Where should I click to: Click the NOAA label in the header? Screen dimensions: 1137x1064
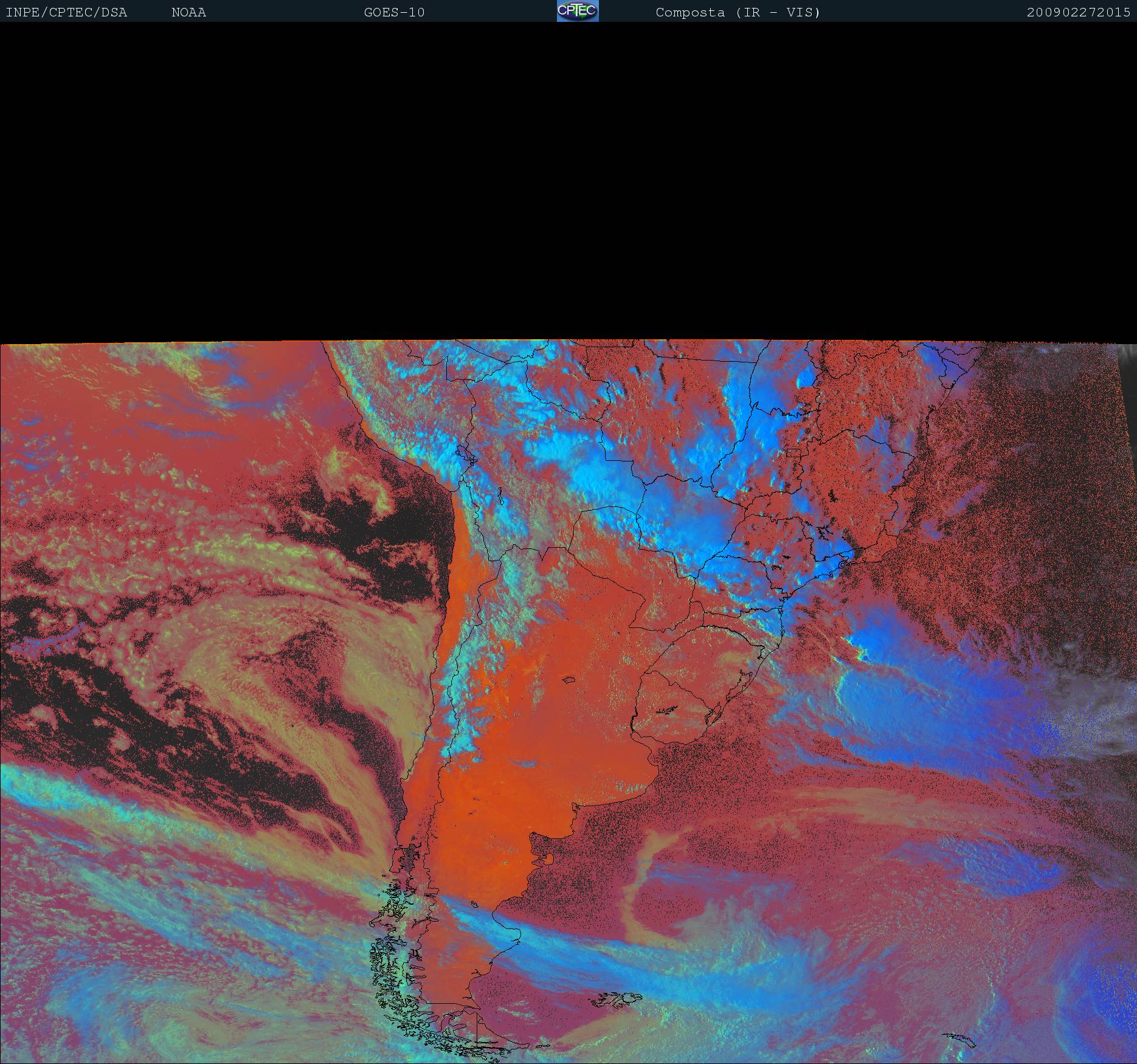[x=189, y=13]
